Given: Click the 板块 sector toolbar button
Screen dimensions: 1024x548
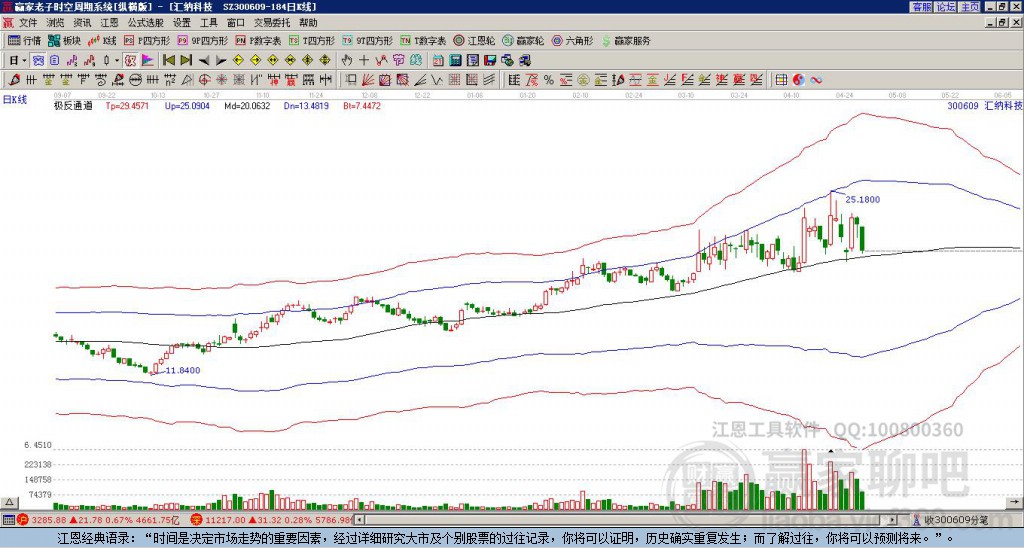Looking at the screenshot, I should click(65, 40).
